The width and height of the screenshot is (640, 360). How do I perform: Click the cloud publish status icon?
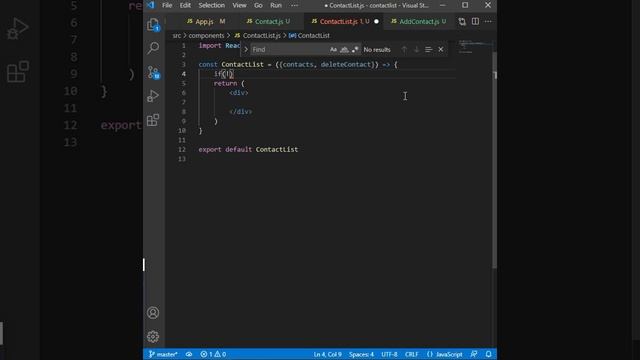[189, 354]
